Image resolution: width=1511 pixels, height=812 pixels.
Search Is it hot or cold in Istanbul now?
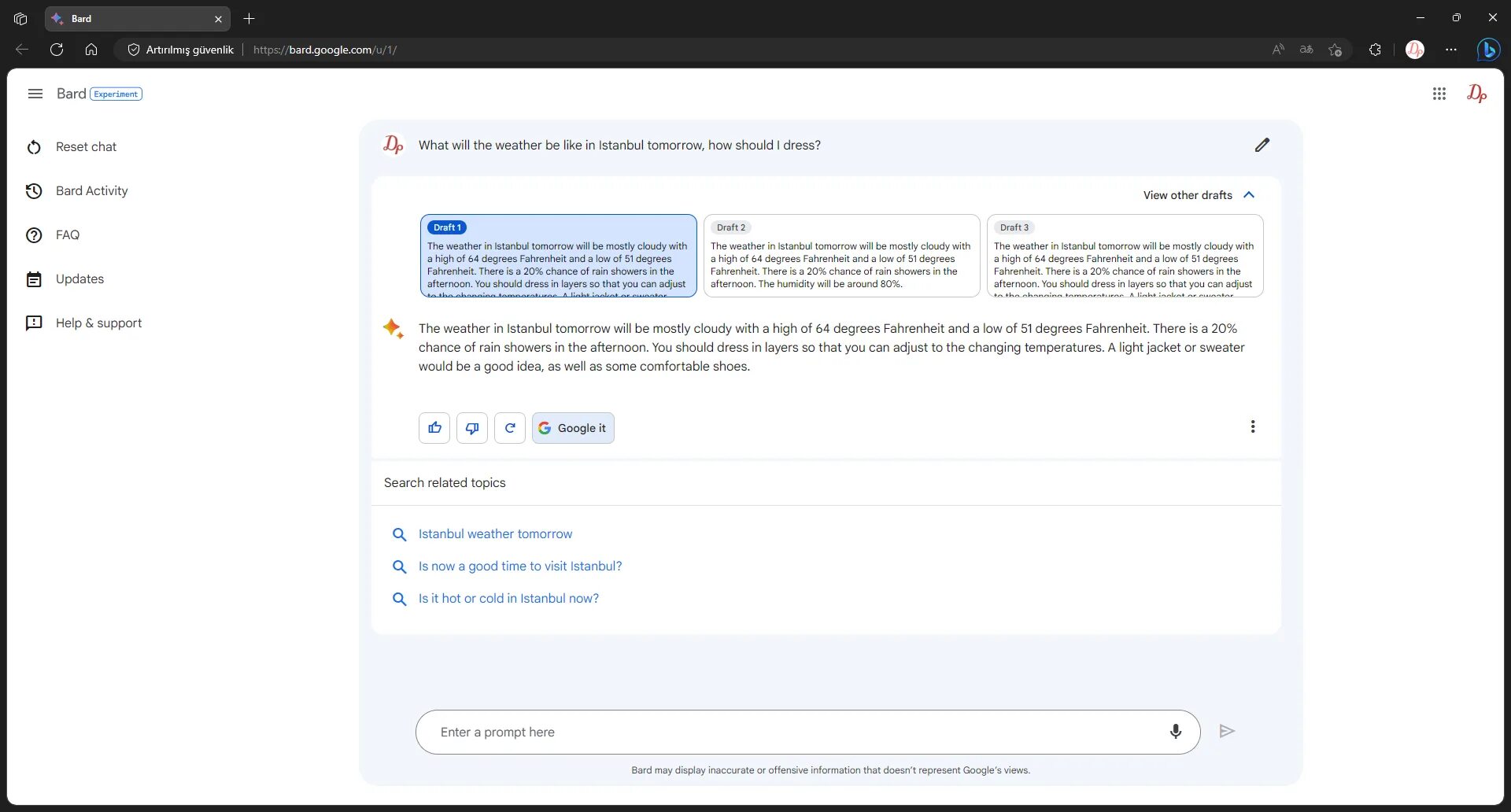[x=508, y=598]
